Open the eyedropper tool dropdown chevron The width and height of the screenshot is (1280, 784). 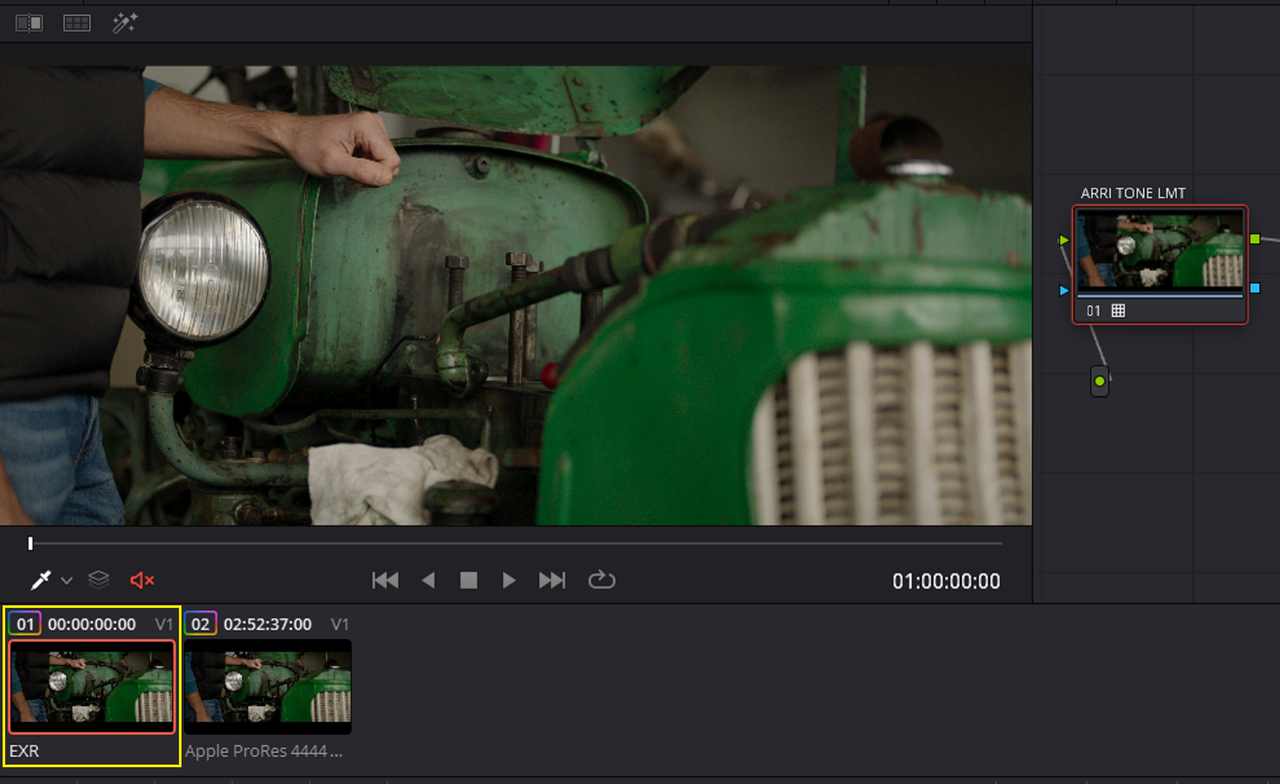[x=67, y=581]
